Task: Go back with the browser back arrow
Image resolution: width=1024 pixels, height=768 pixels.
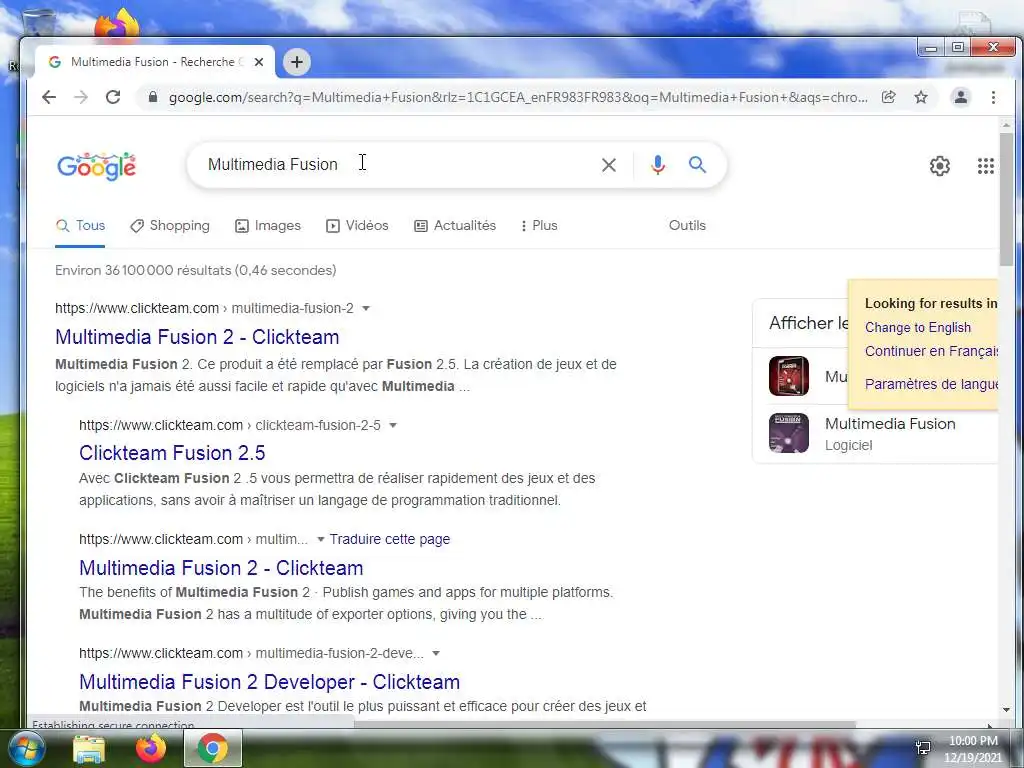Action: (49, 97)
